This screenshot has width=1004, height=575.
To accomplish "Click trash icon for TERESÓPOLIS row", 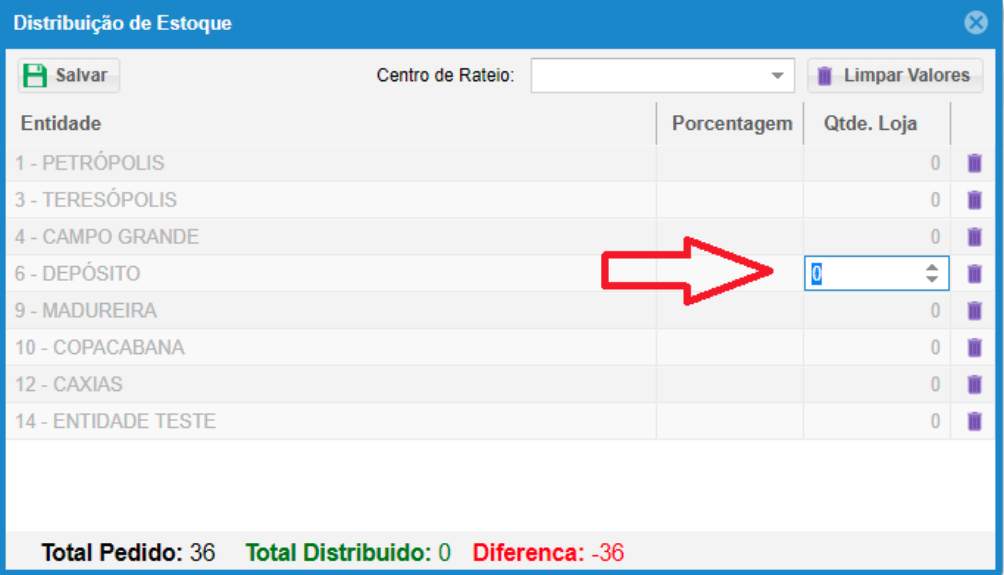I will [x=974, y=200].
